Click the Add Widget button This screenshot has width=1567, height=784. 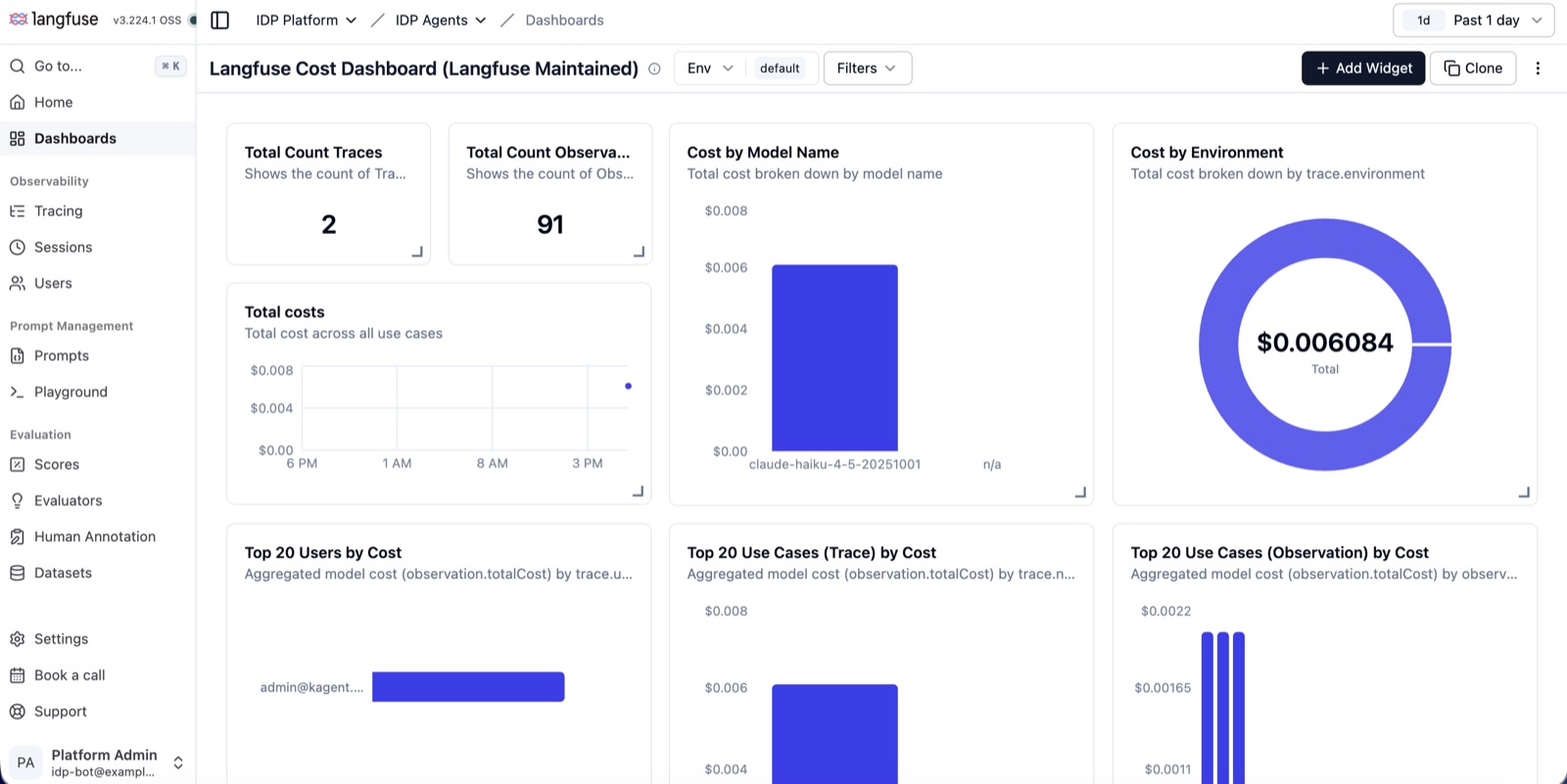(x=1363, y=69)
